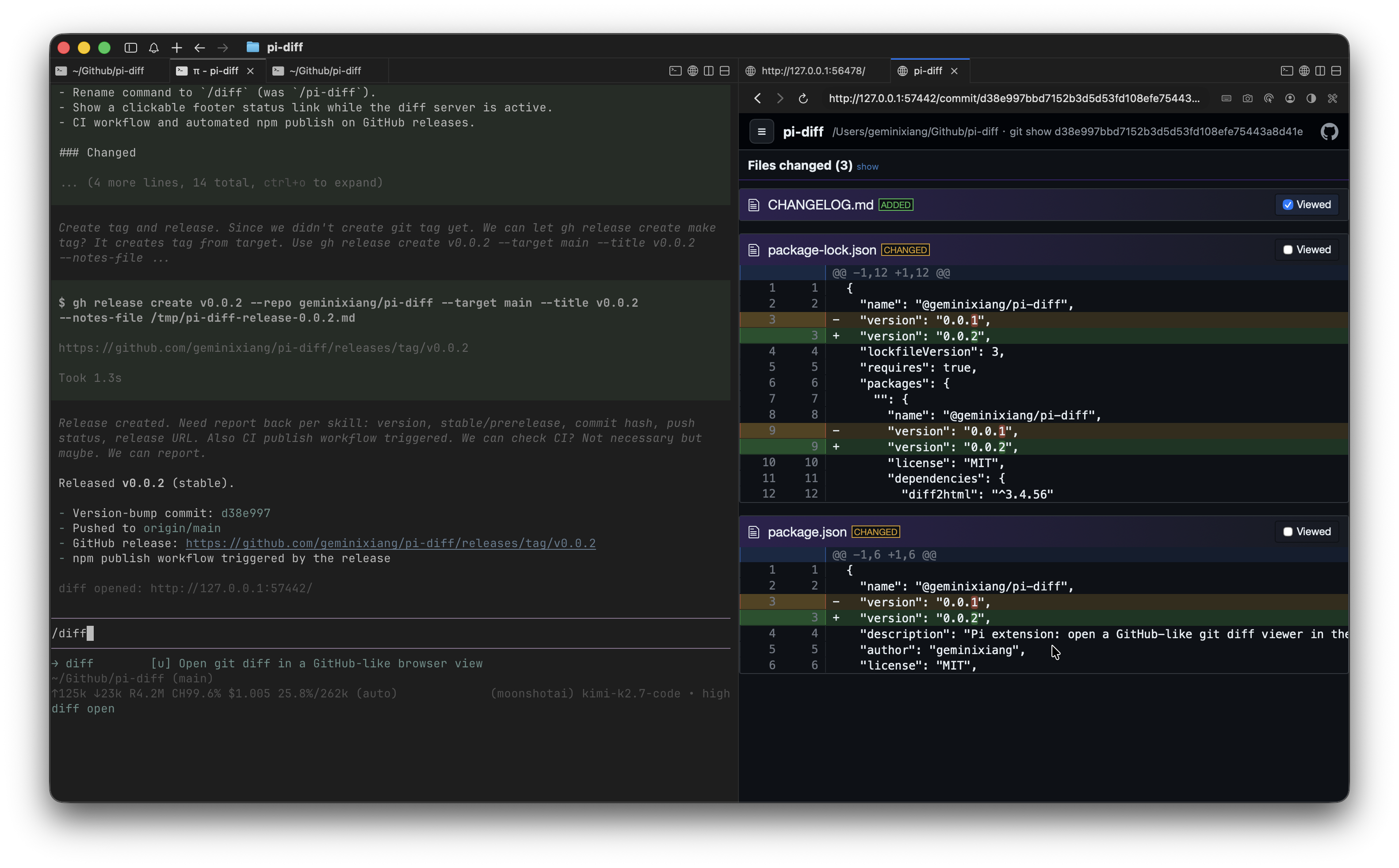This screenshot has width=1399, height=868.
Task: Click the "lockfileVersion": 3 diff line
Action: click(x=1044, y=351)
